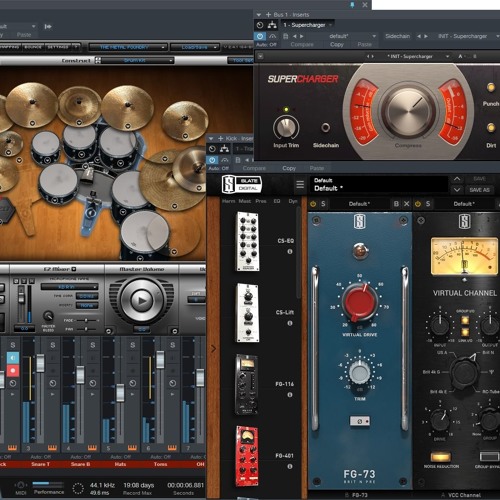Open the 1 - Supercharger insert selector dropdown
The width and height of the screenshot is (500, 500).
pos(307,25)
